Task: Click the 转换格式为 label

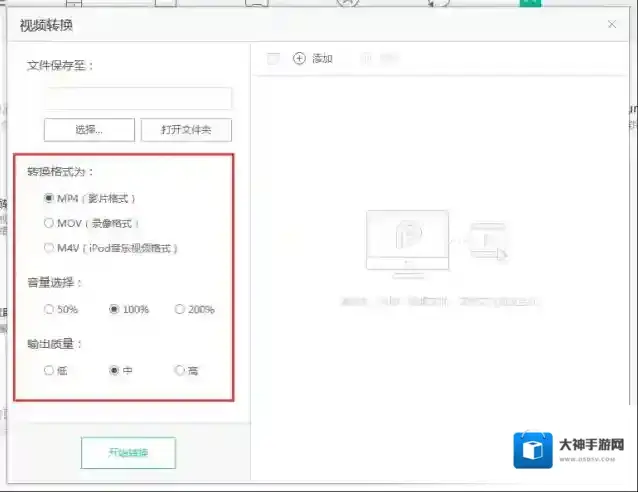Action: (x=60, y=172)
